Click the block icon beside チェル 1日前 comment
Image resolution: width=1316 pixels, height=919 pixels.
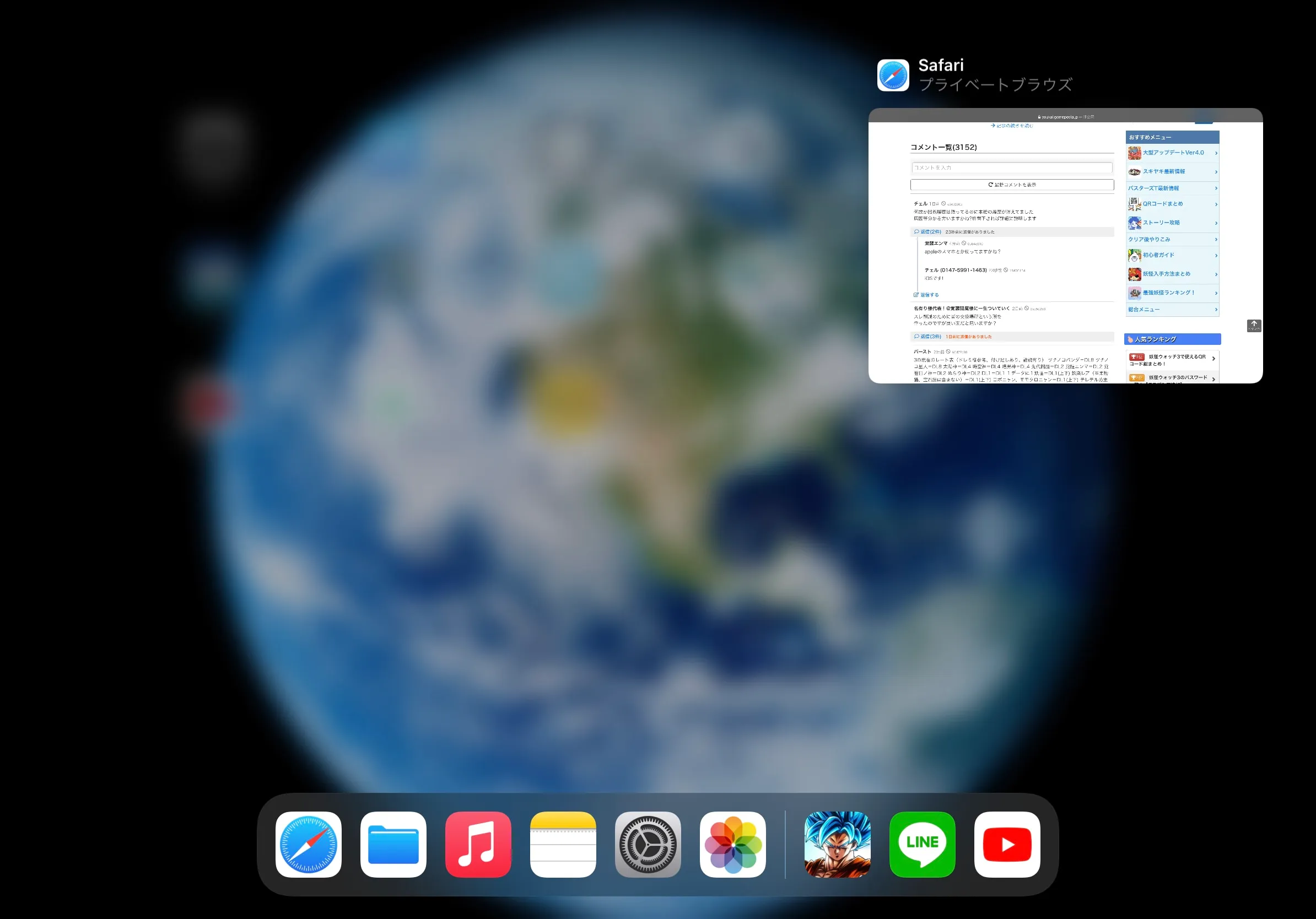tap(943, 203)
